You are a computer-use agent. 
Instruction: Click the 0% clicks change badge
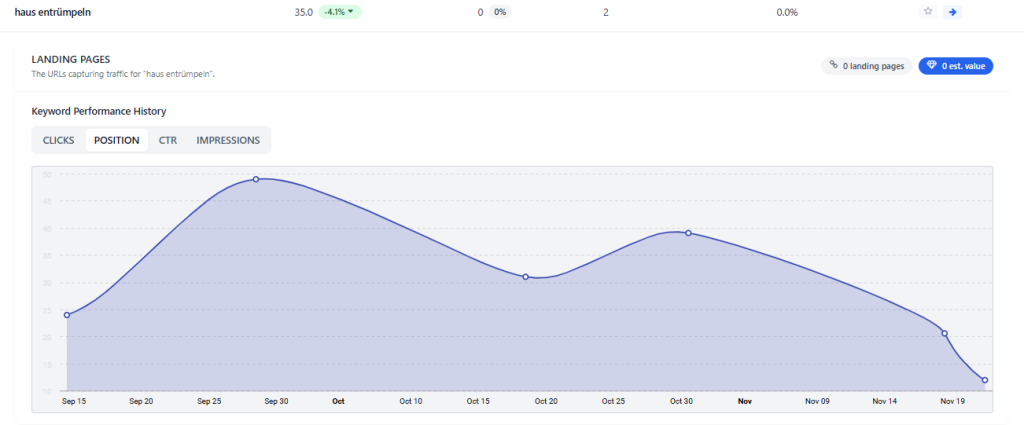[500, 12]
